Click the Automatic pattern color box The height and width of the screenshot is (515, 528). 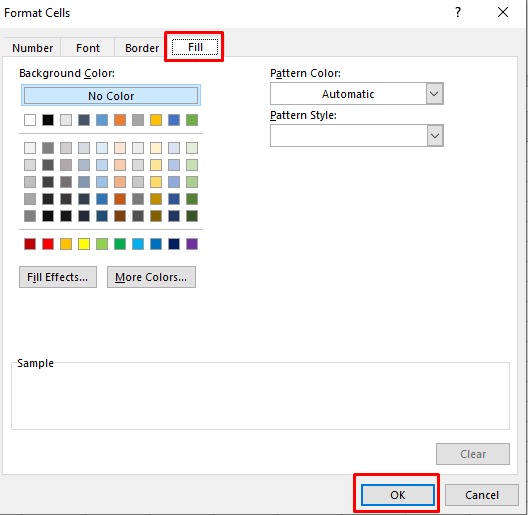[x=348, y=94]
